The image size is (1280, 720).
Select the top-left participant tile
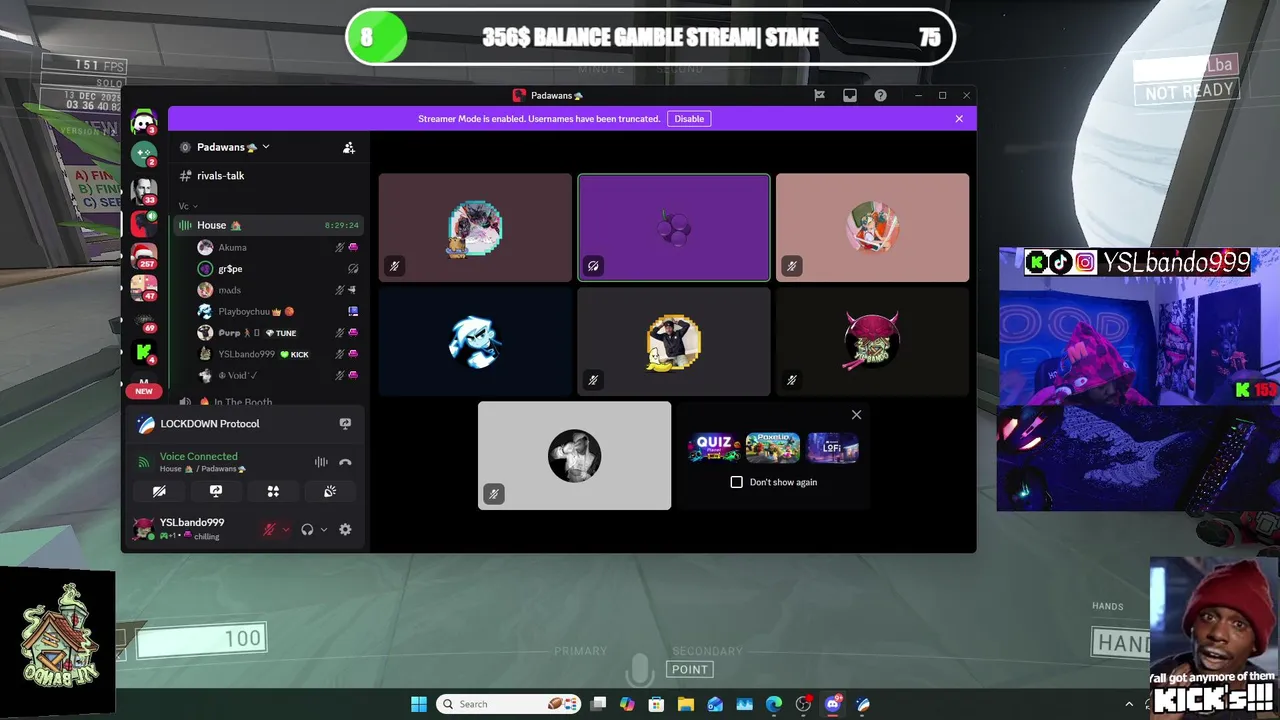pyautogui.click(x=475, y=228)
